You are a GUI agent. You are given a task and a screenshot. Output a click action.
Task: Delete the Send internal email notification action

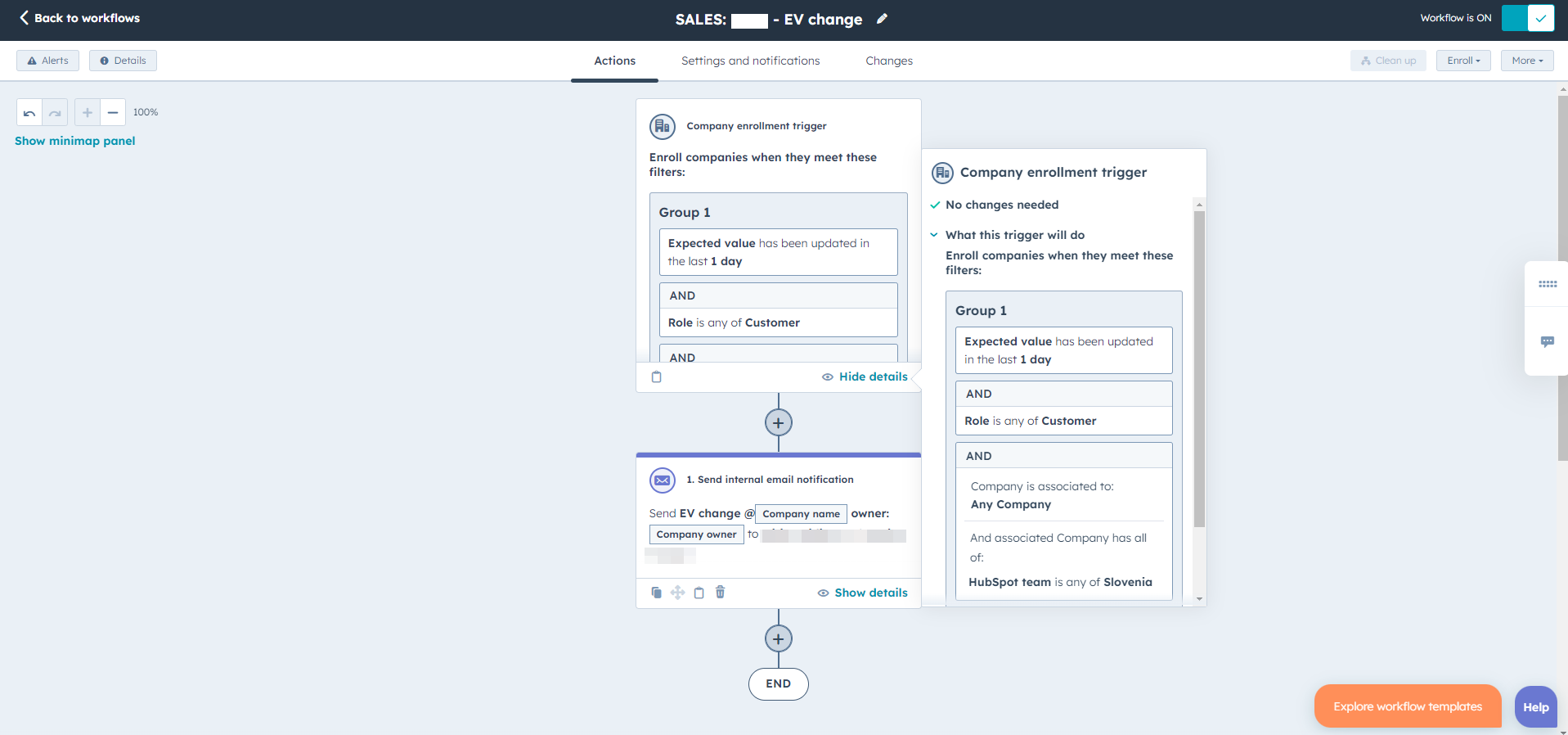point(720,593)
